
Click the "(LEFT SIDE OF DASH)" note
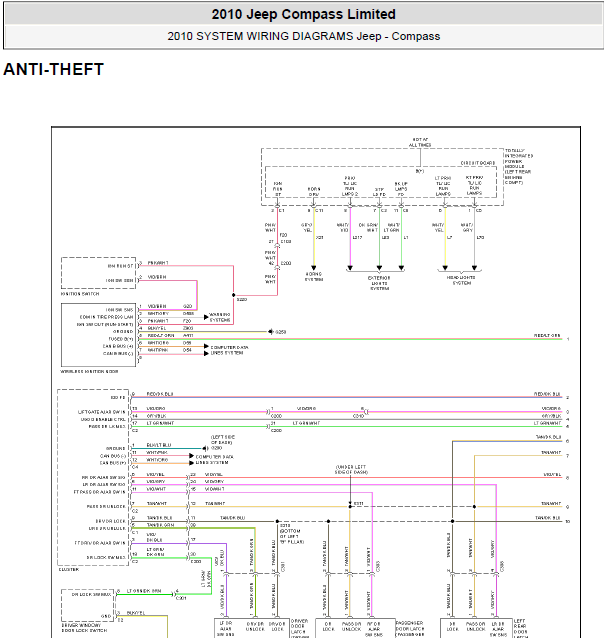click(223, 439)
